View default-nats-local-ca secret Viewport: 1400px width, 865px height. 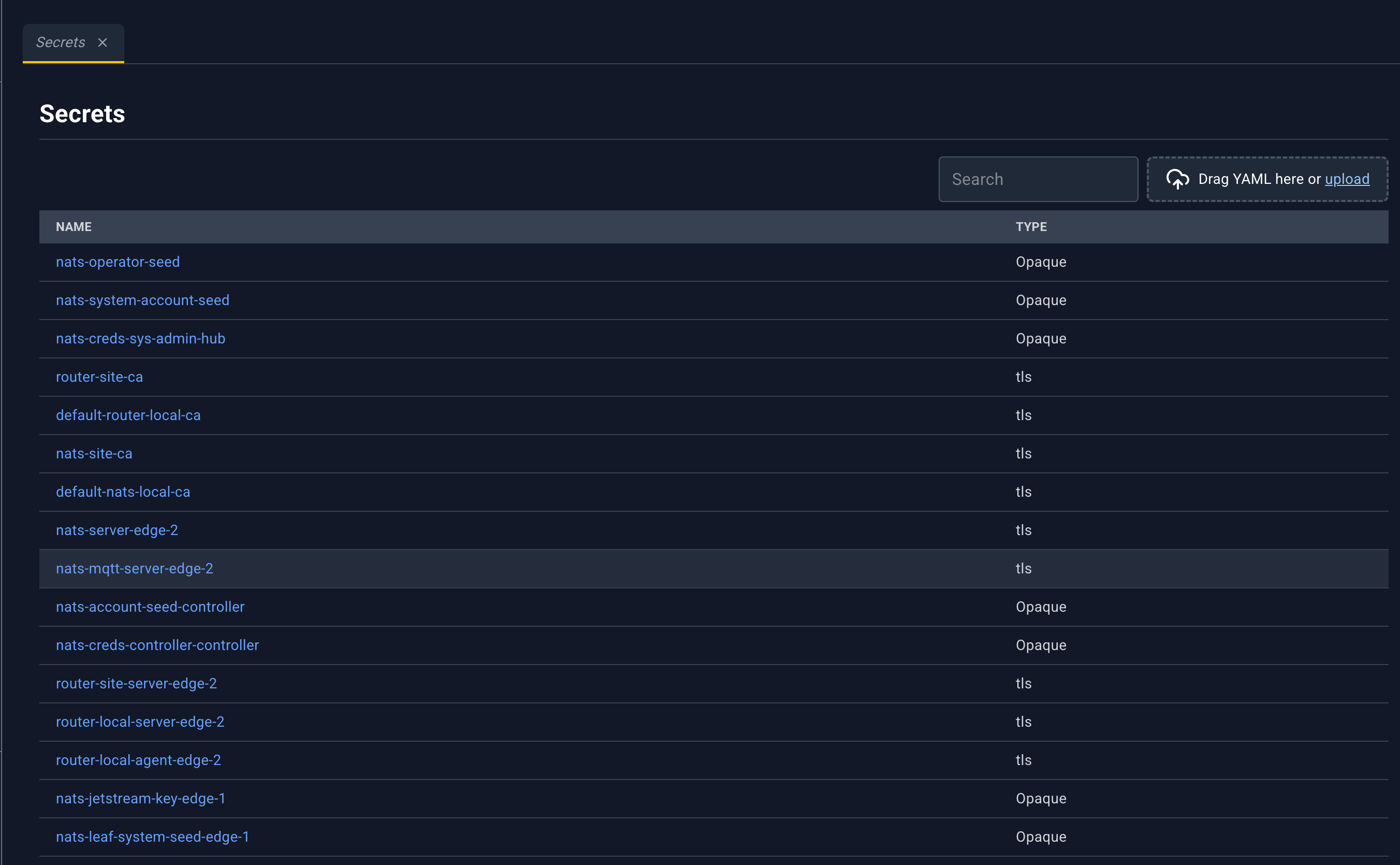[123, 492]
